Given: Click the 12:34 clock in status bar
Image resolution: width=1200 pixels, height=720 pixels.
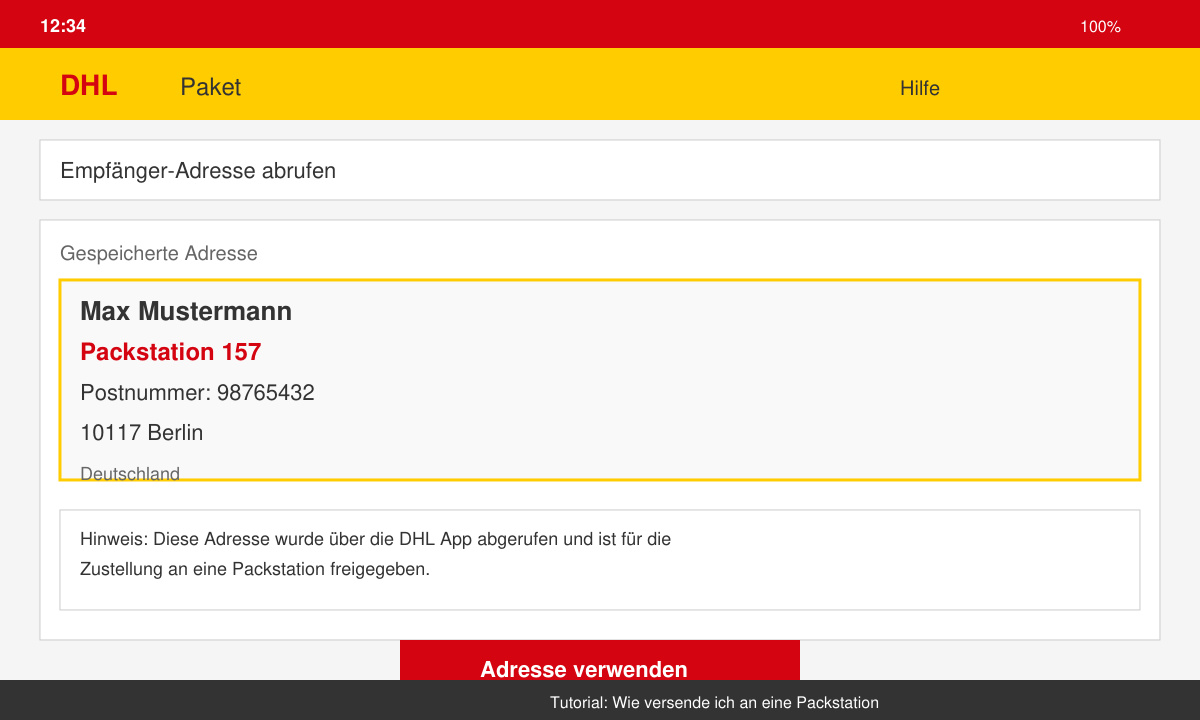Looking at the screenshot, I should [x=63, y=26].
